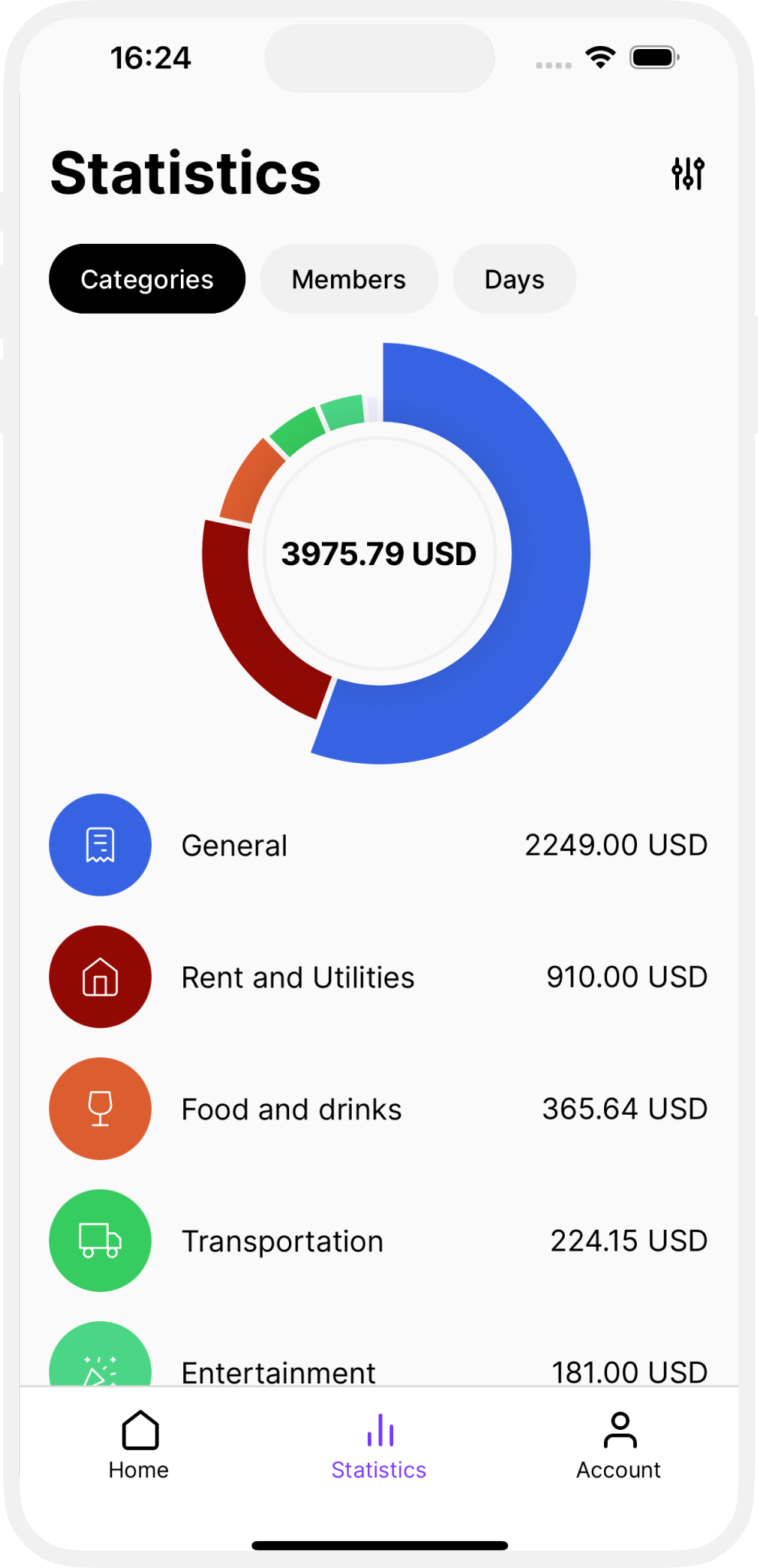Viewport: 758px width, 1568px height.
Task: Open the Transportation 224.15 USD amount
Action: [x=629, y=1241]
